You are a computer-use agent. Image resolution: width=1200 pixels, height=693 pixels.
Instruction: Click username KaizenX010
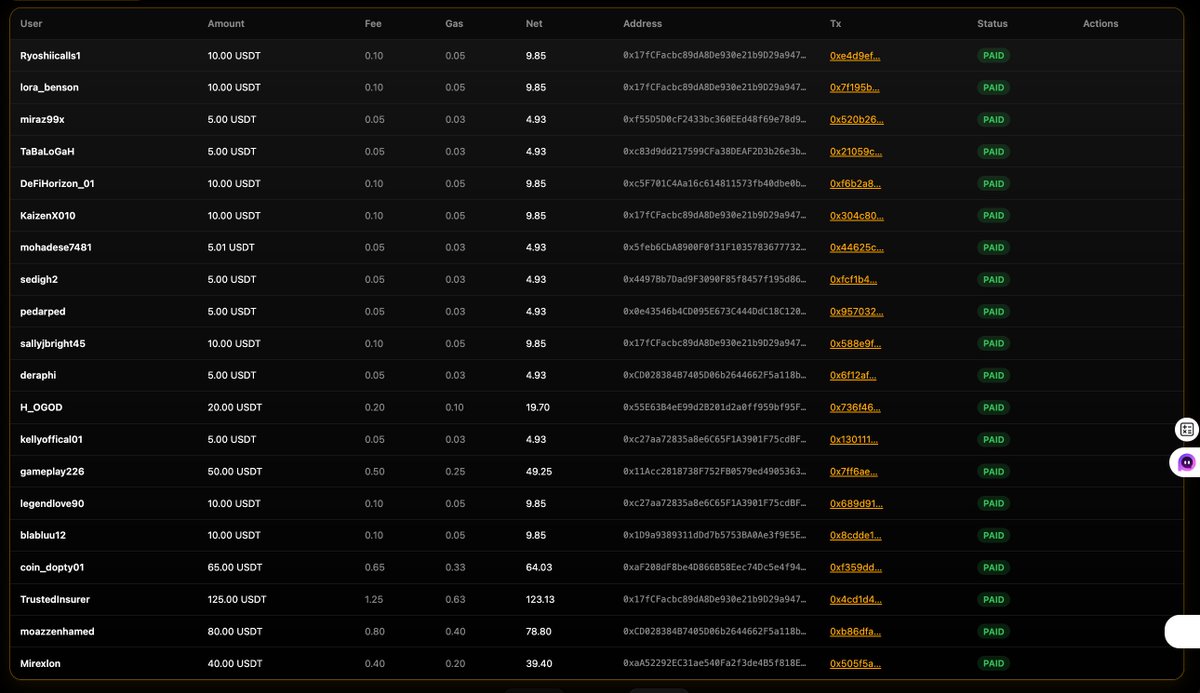(48, 216)
